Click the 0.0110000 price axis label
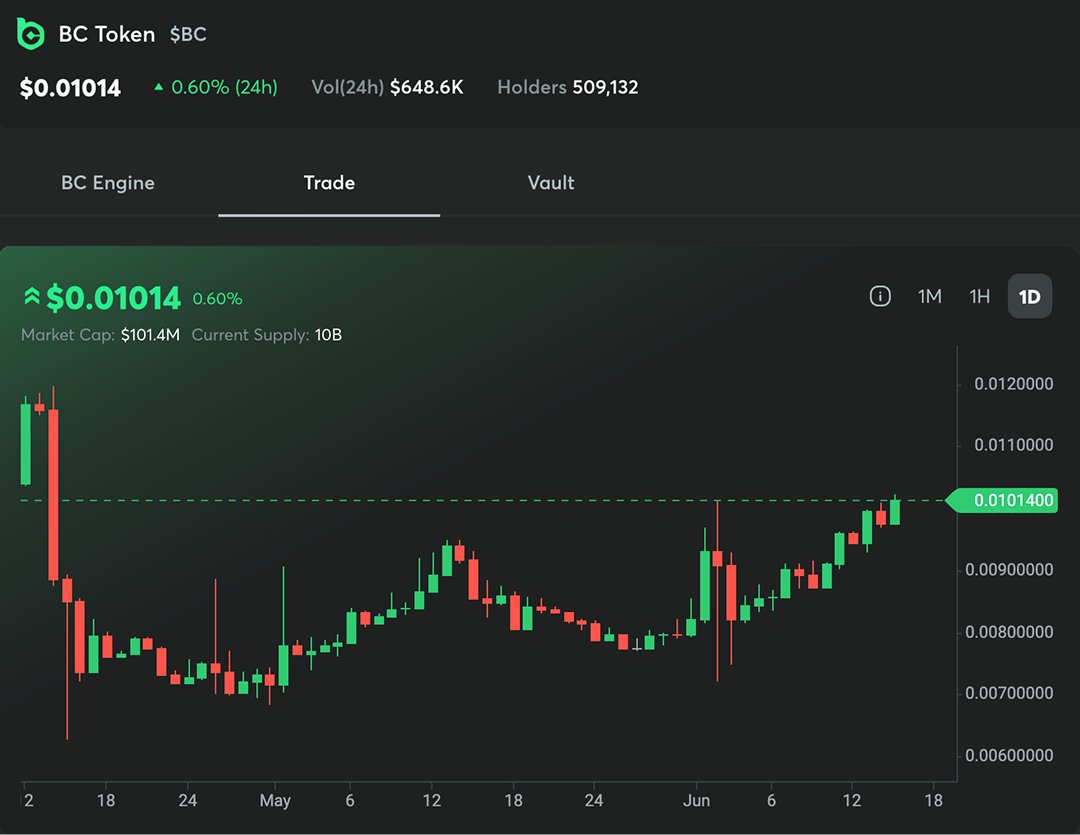This screenshot has height=835, width=1080. (1013, 445)
